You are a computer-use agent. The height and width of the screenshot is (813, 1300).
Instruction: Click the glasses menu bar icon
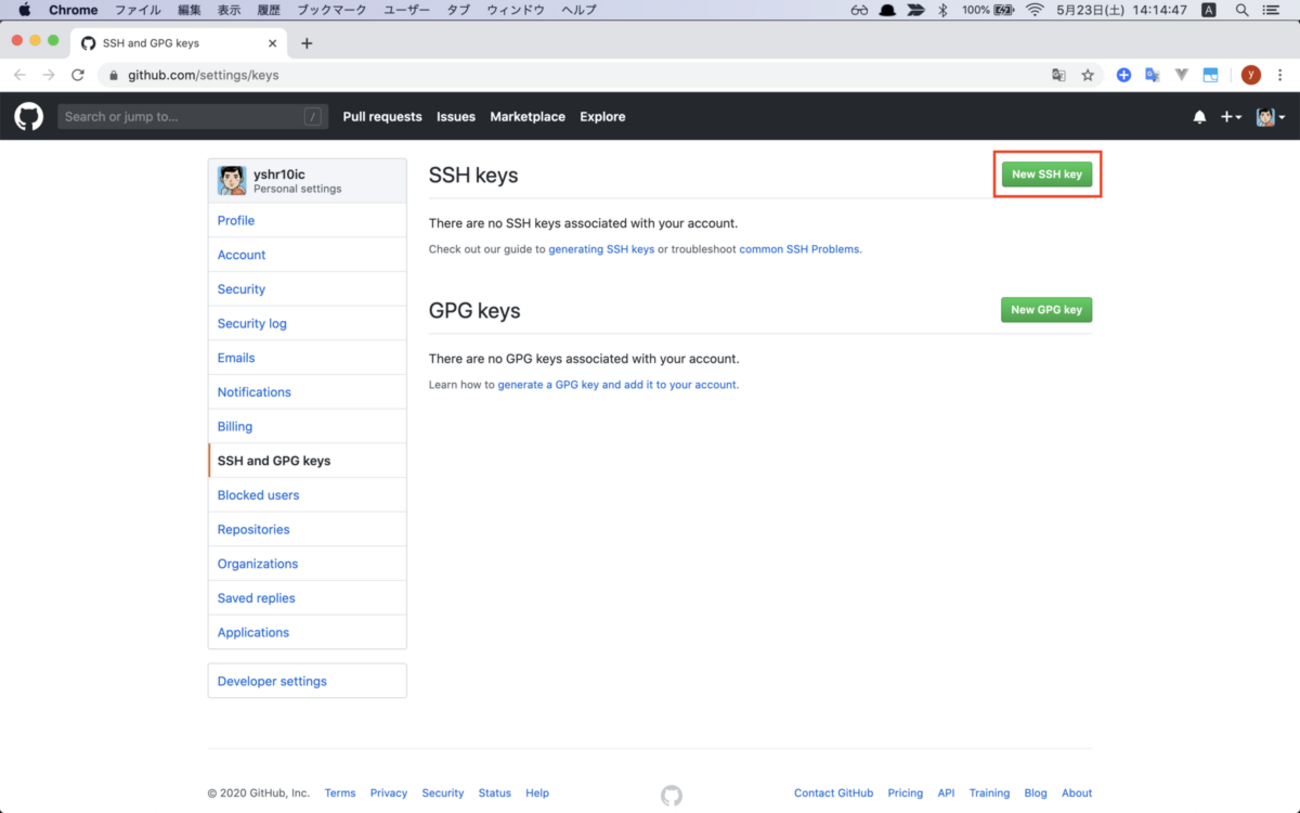coord(859,10)
